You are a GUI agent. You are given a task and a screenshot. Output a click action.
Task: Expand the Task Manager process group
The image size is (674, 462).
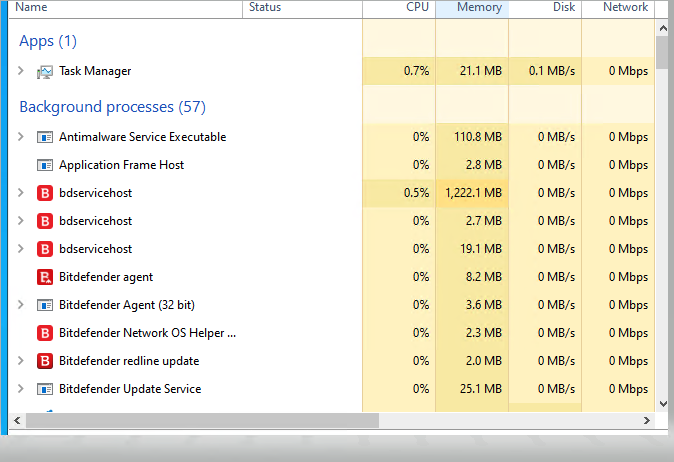21,71
